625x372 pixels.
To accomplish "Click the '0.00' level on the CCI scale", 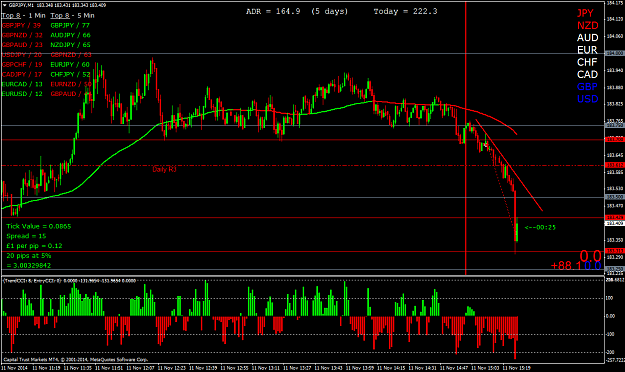I will pos(610,316).
